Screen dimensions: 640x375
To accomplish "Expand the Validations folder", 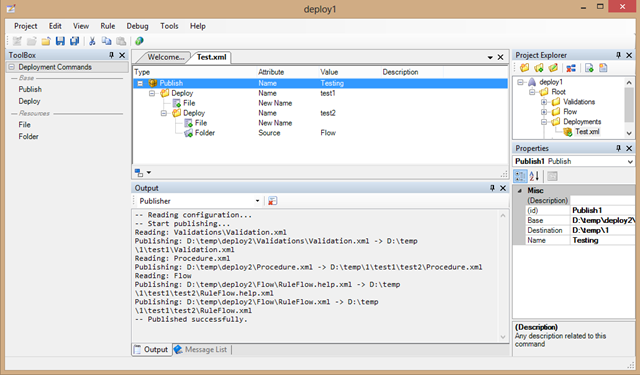I will point(544,102).
